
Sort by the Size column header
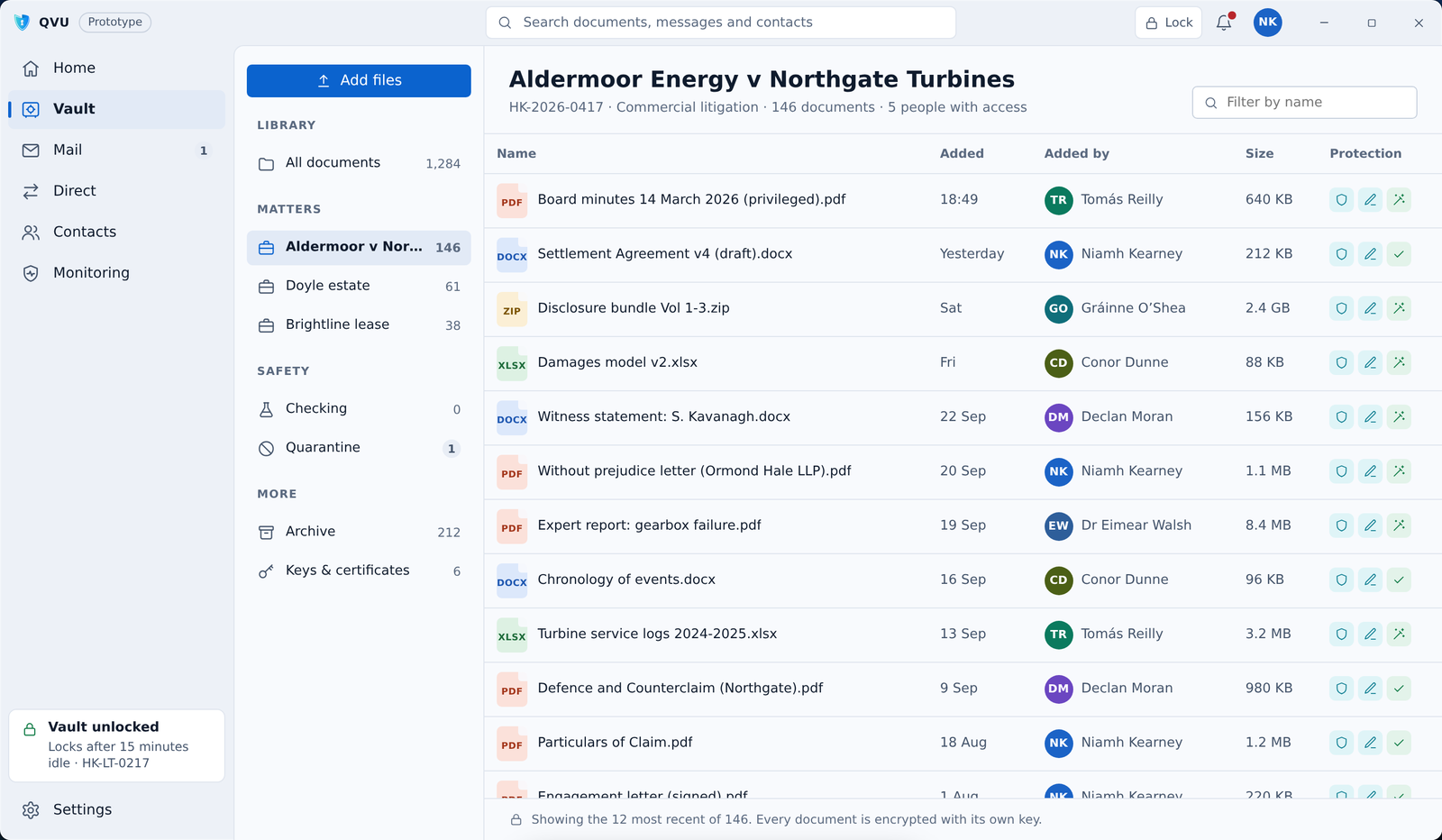[1259, 153]
